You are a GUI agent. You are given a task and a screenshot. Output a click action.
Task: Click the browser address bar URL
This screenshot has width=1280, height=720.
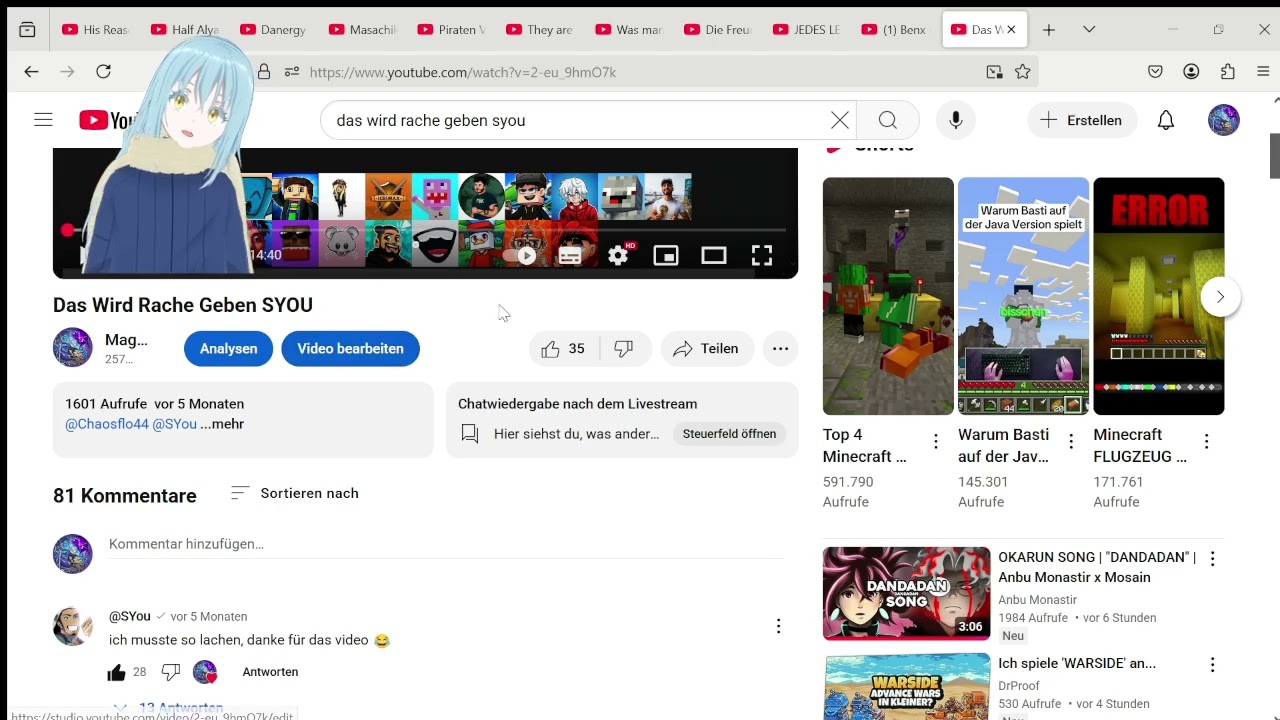pos(463,72)
